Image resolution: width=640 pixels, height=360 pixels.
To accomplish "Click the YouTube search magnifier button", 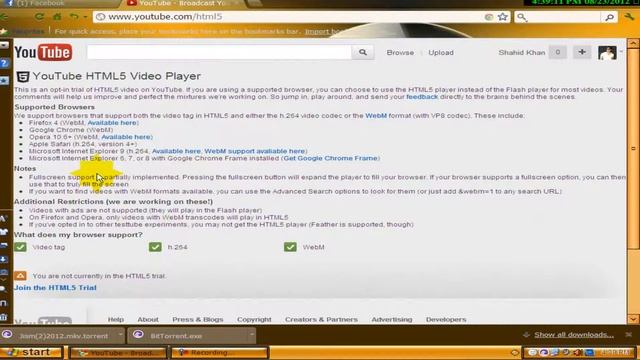I will tap(362, 52).
